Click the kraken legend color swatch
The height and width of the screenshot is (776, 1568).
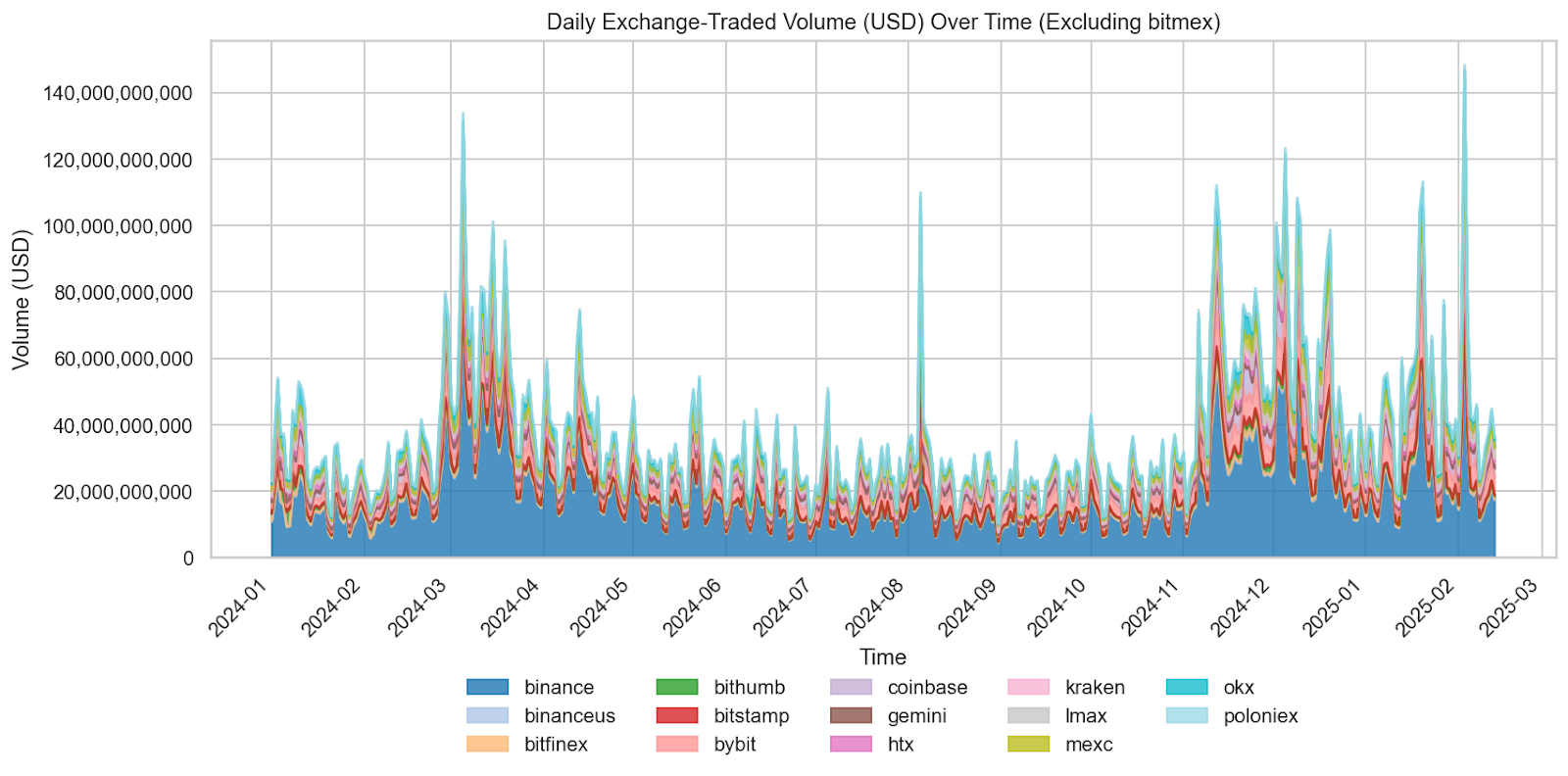[1028, 688]
